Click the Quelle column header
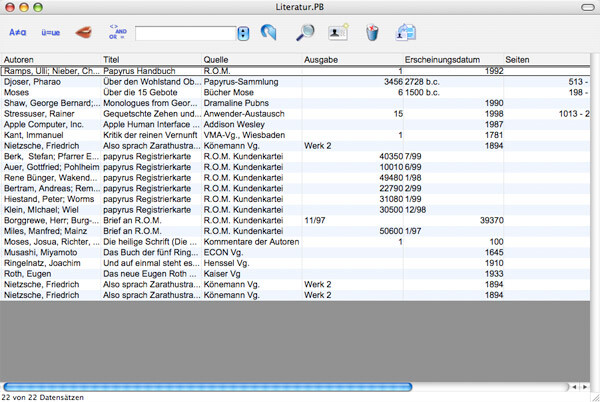The width and height of the screenshot is (600, 402). point(250,60)
